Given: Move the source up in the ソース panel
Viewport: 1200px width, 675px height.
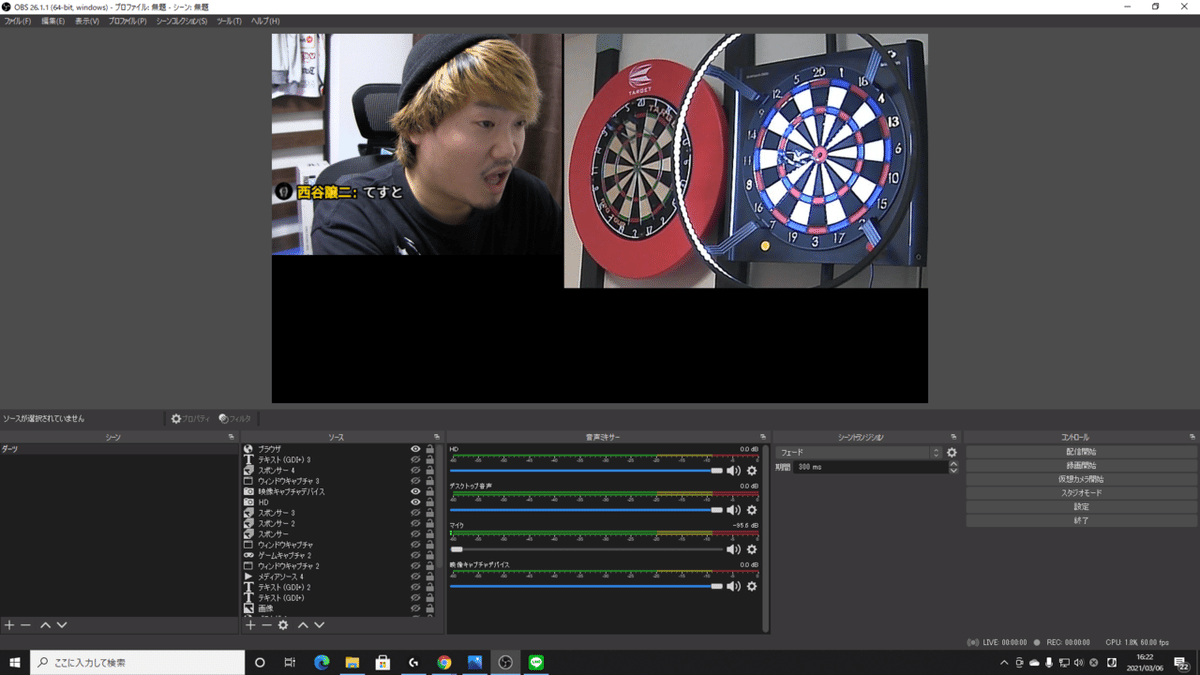Looking at the screenshot, I should click(x=303, y=625).
